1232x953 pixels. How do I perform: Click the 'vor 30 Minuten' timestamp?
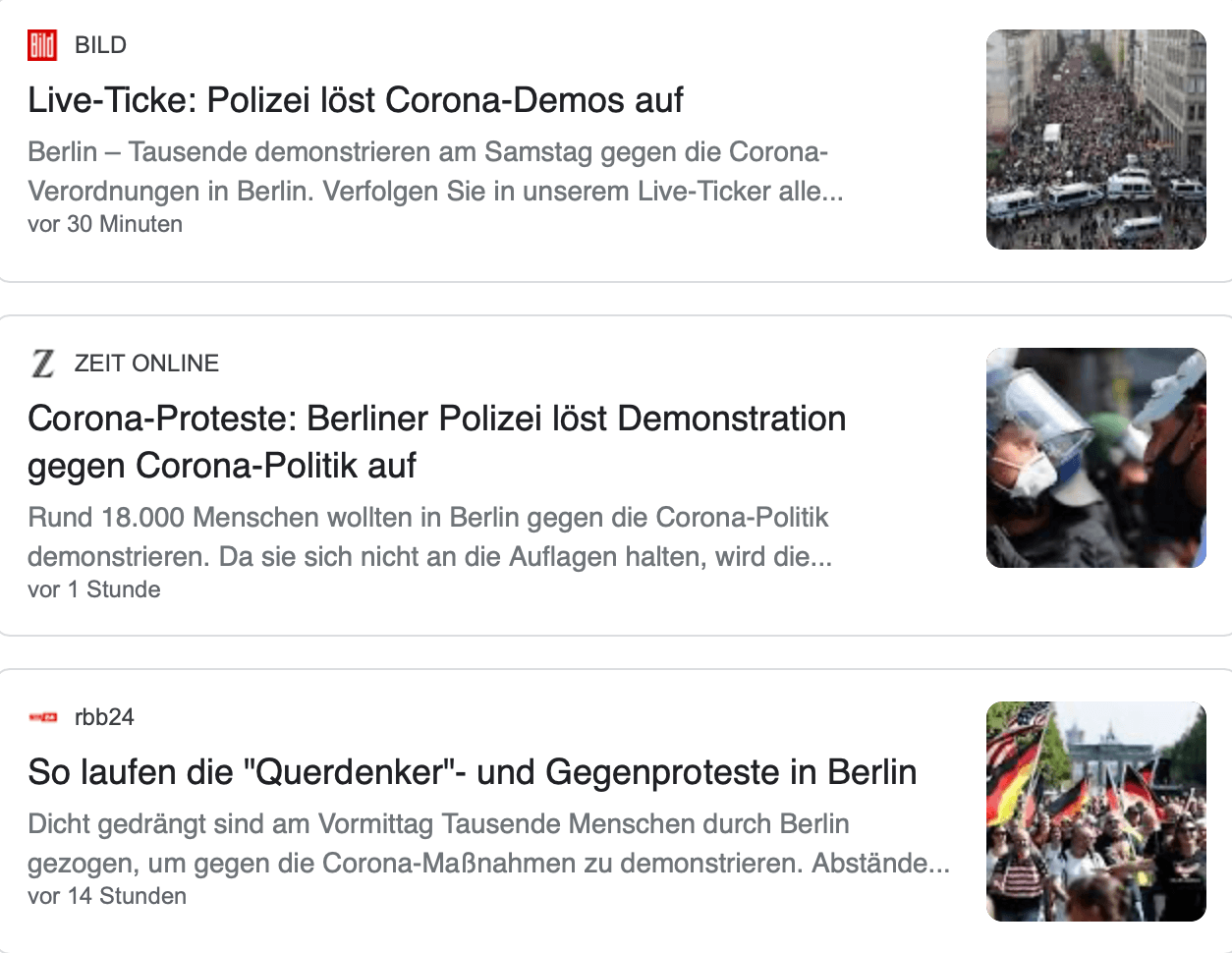105,224
